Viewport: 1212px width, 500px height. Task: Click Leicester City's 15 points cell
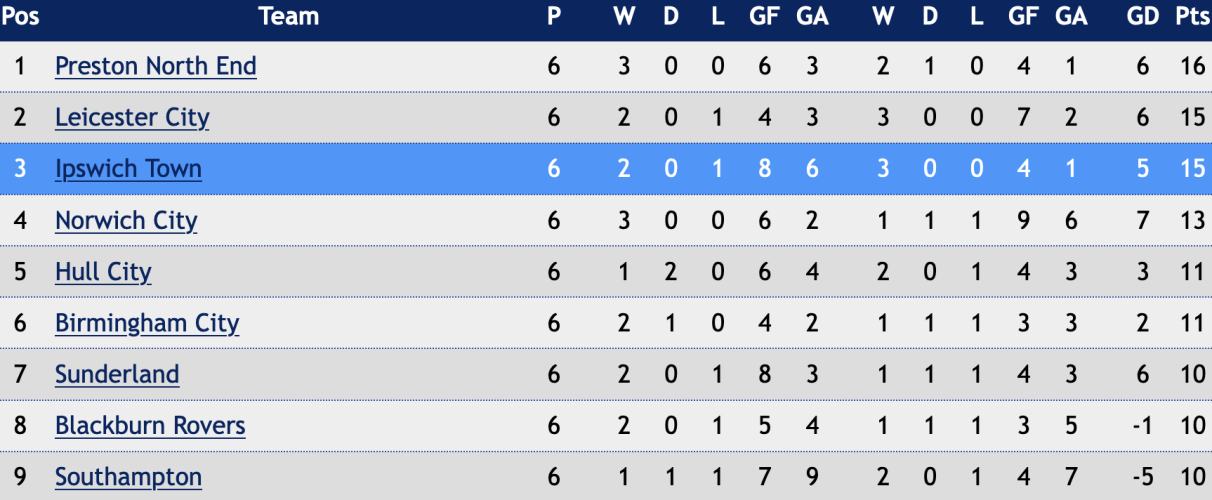pos(1193,117)
